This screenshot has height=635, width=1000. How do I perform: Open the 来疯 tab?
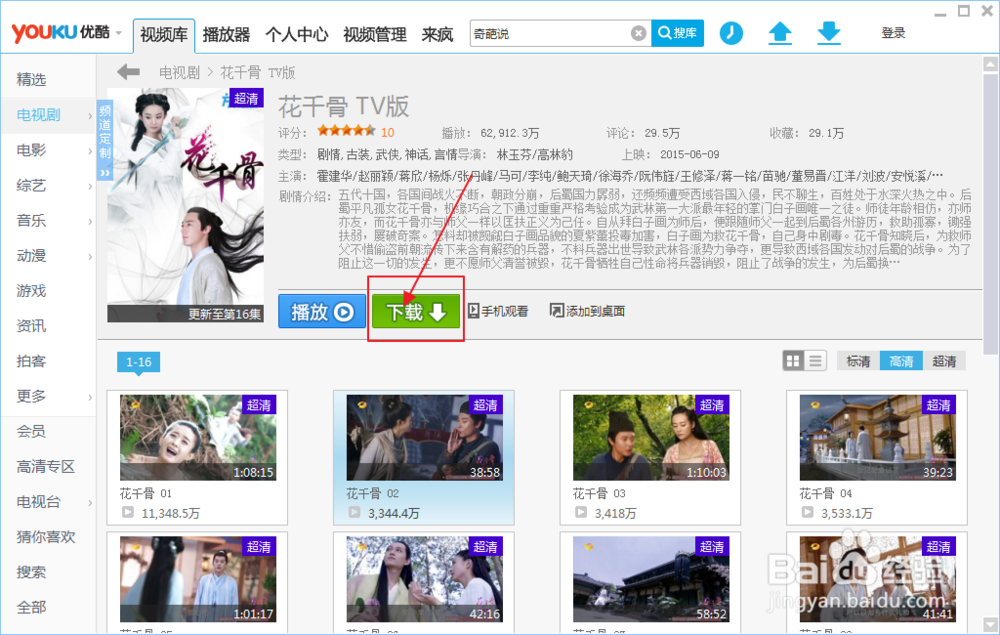pyautogui.click(x=438, y=34)
